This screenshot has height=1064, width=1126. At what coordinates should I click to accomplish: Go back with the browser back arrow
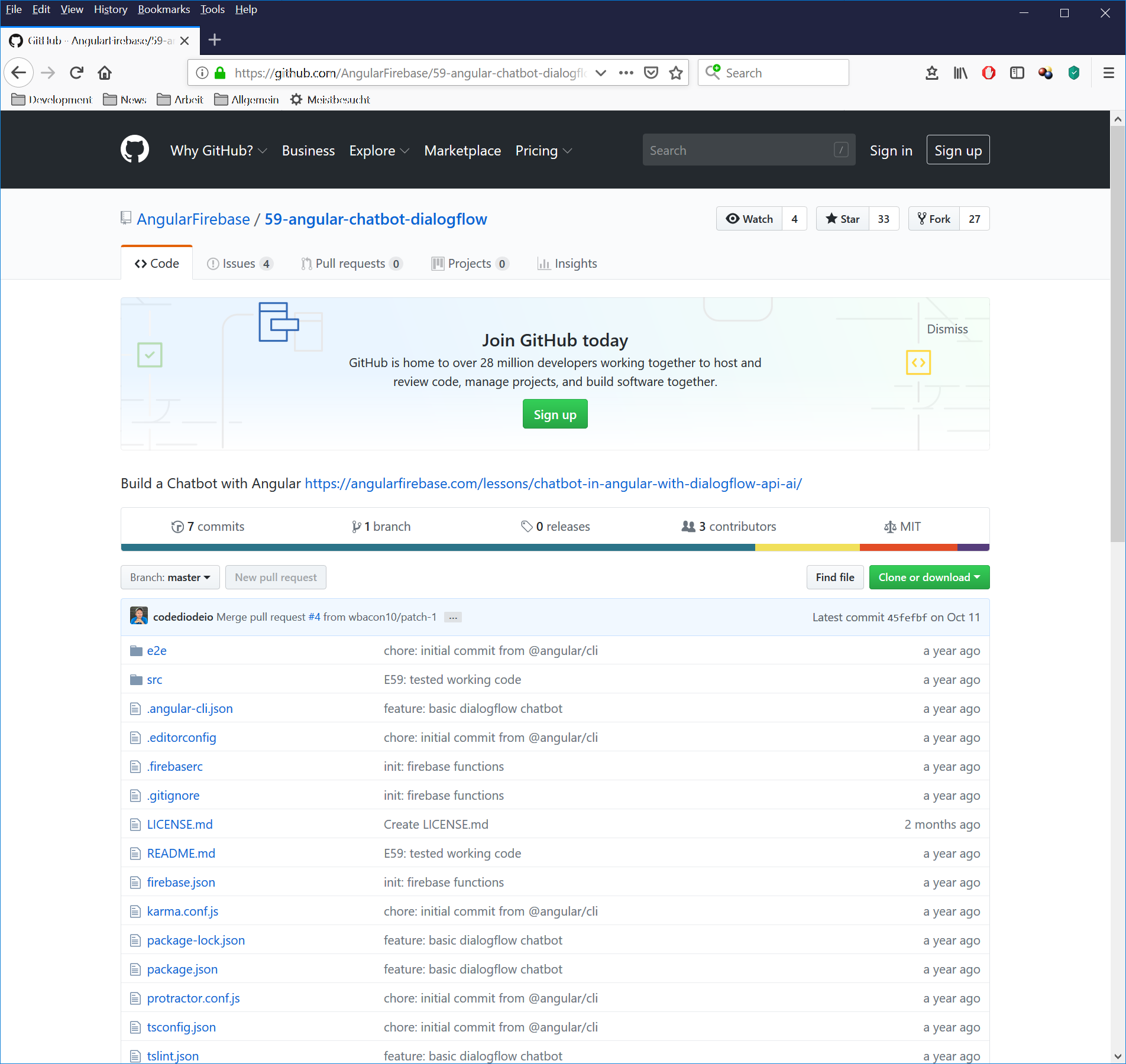coord(19,73)
